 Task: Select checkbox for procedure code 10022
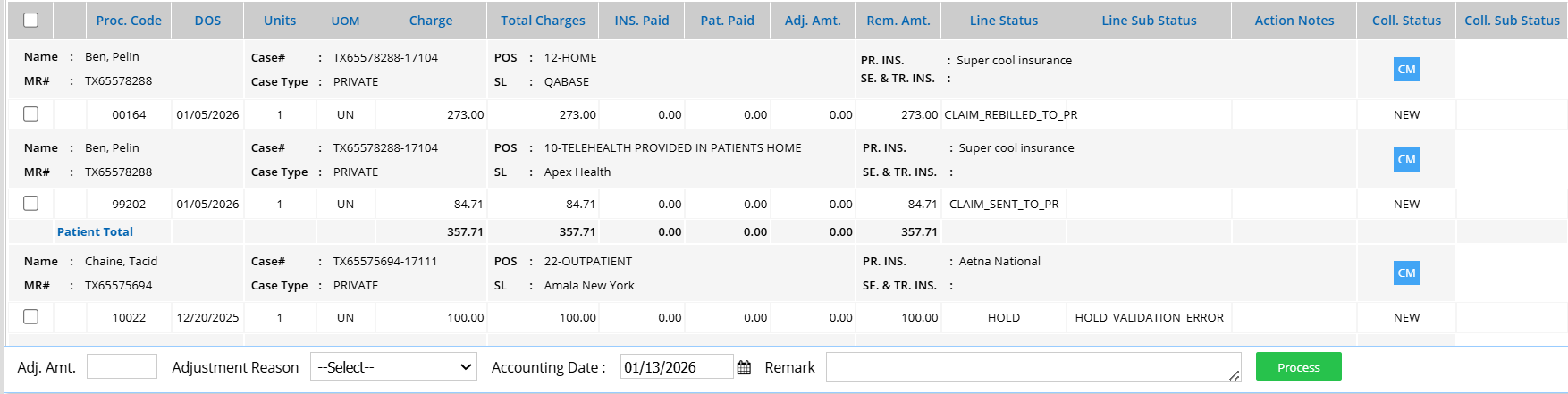coord(30,317)
